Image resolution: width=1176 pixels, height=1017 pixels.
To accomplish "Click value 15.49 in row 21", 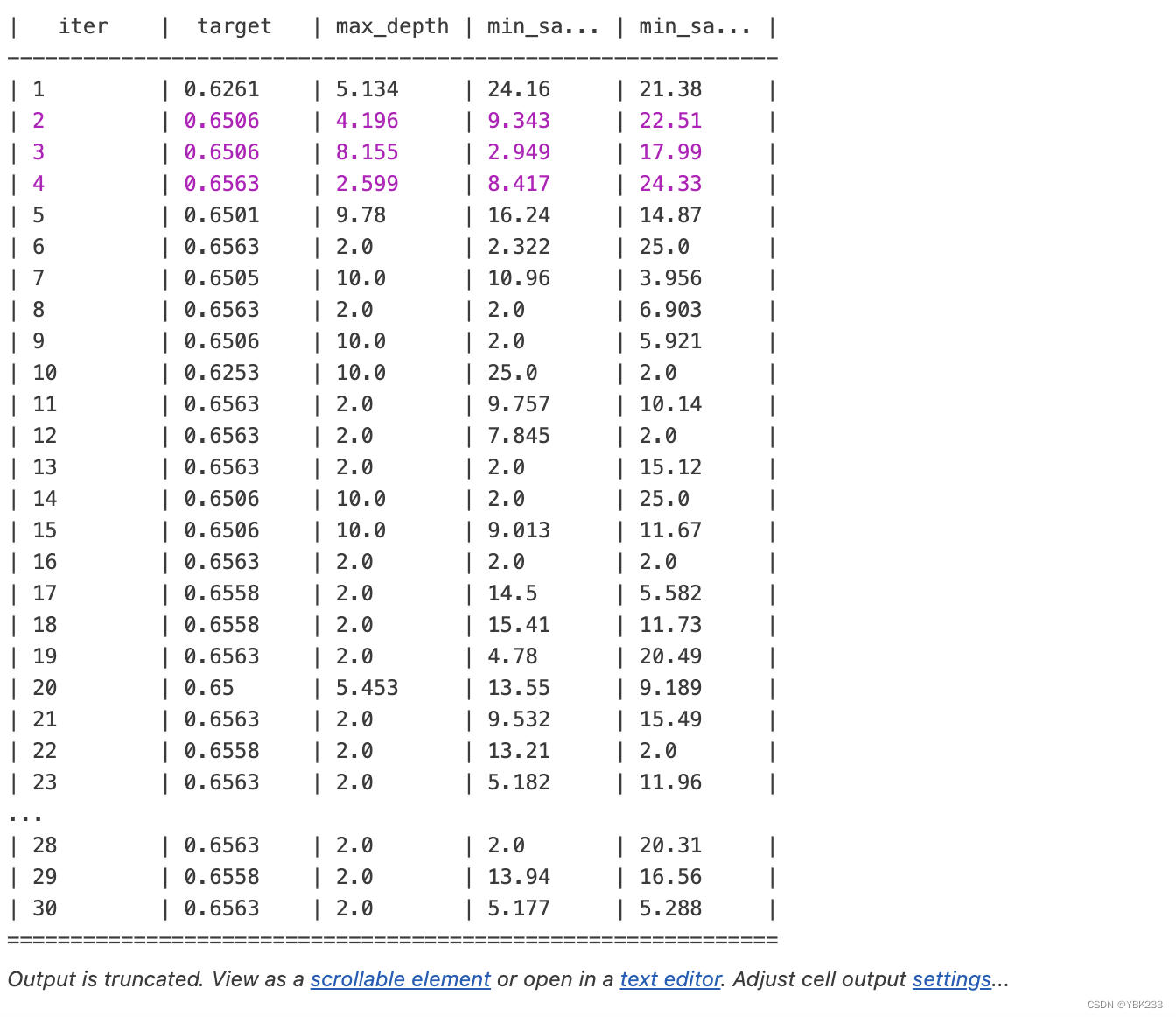I will pos(670,719).
